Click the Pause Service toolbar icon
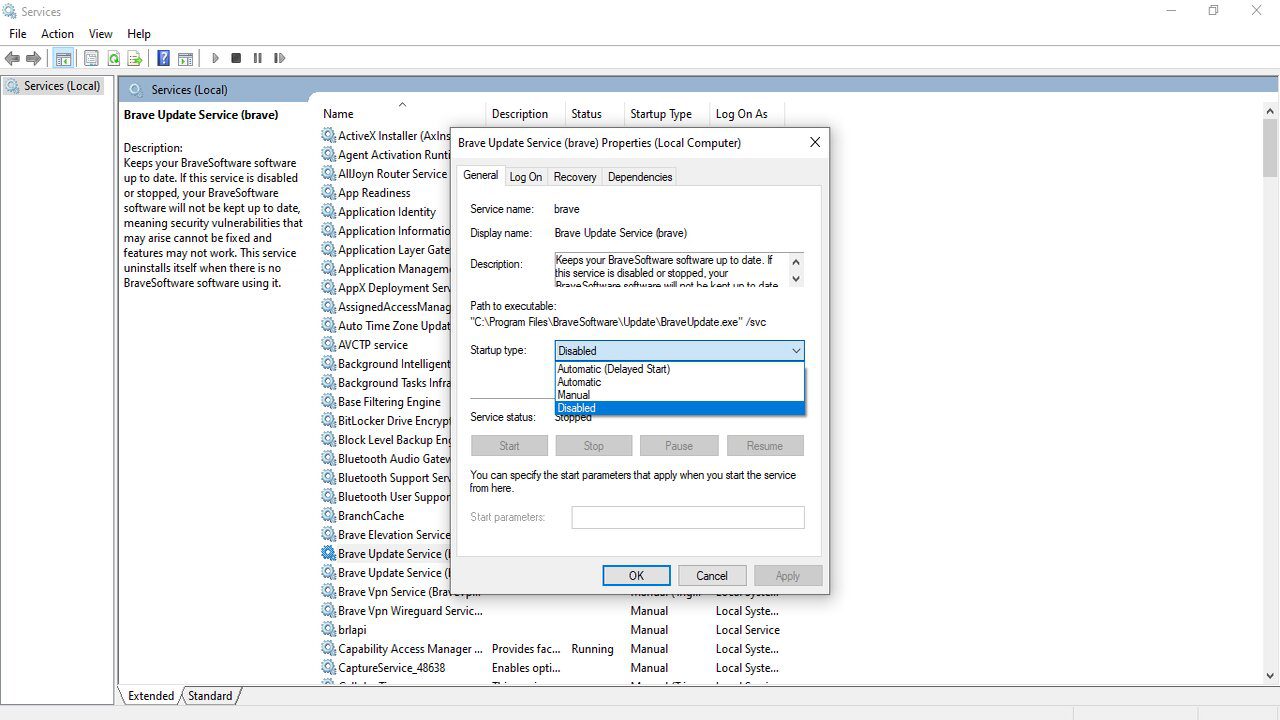 click(x=257, y=59)
